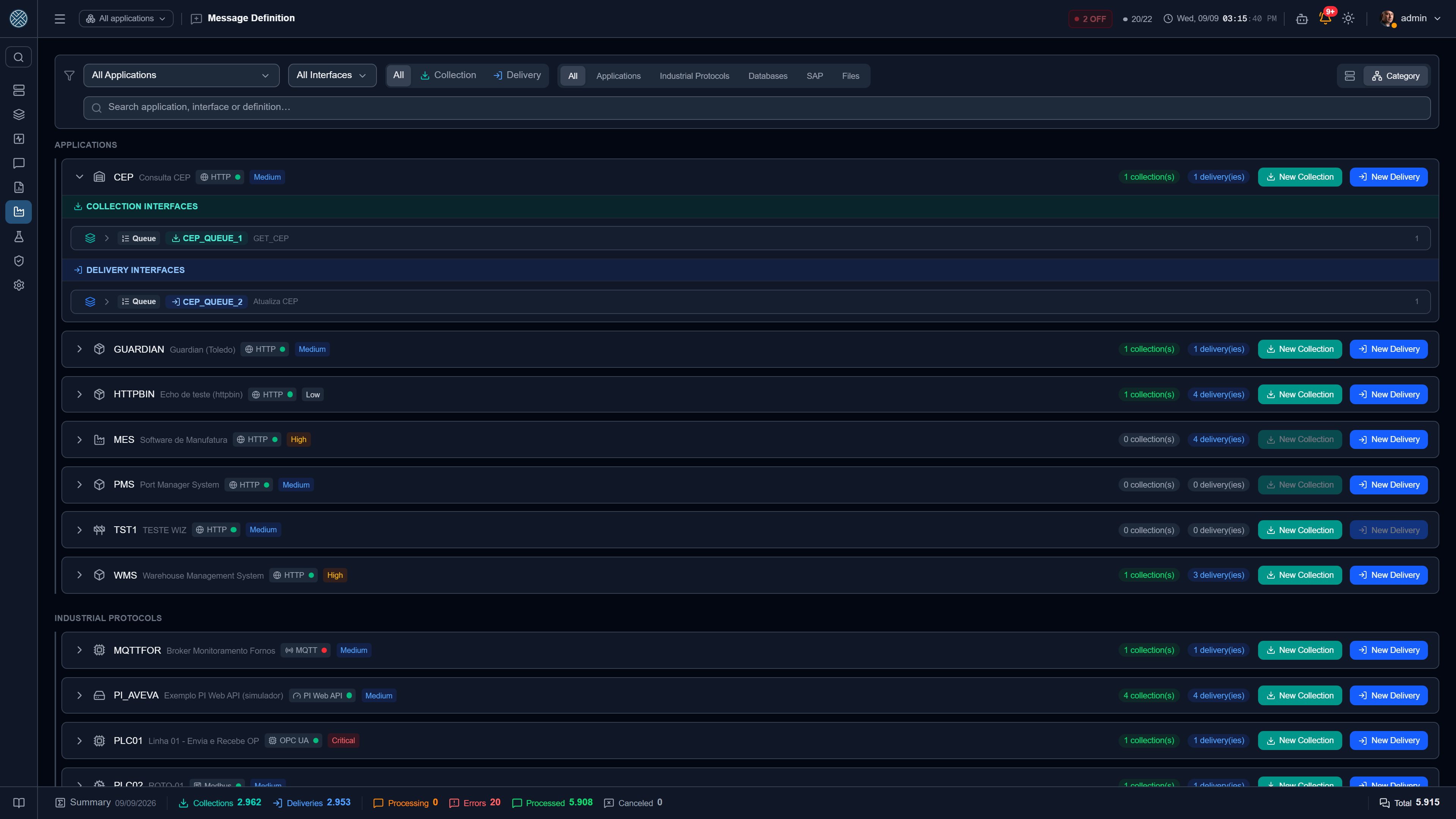1456x819 pixels.
Task: Select the All direction filter
Action: click(x=399, y=75)
